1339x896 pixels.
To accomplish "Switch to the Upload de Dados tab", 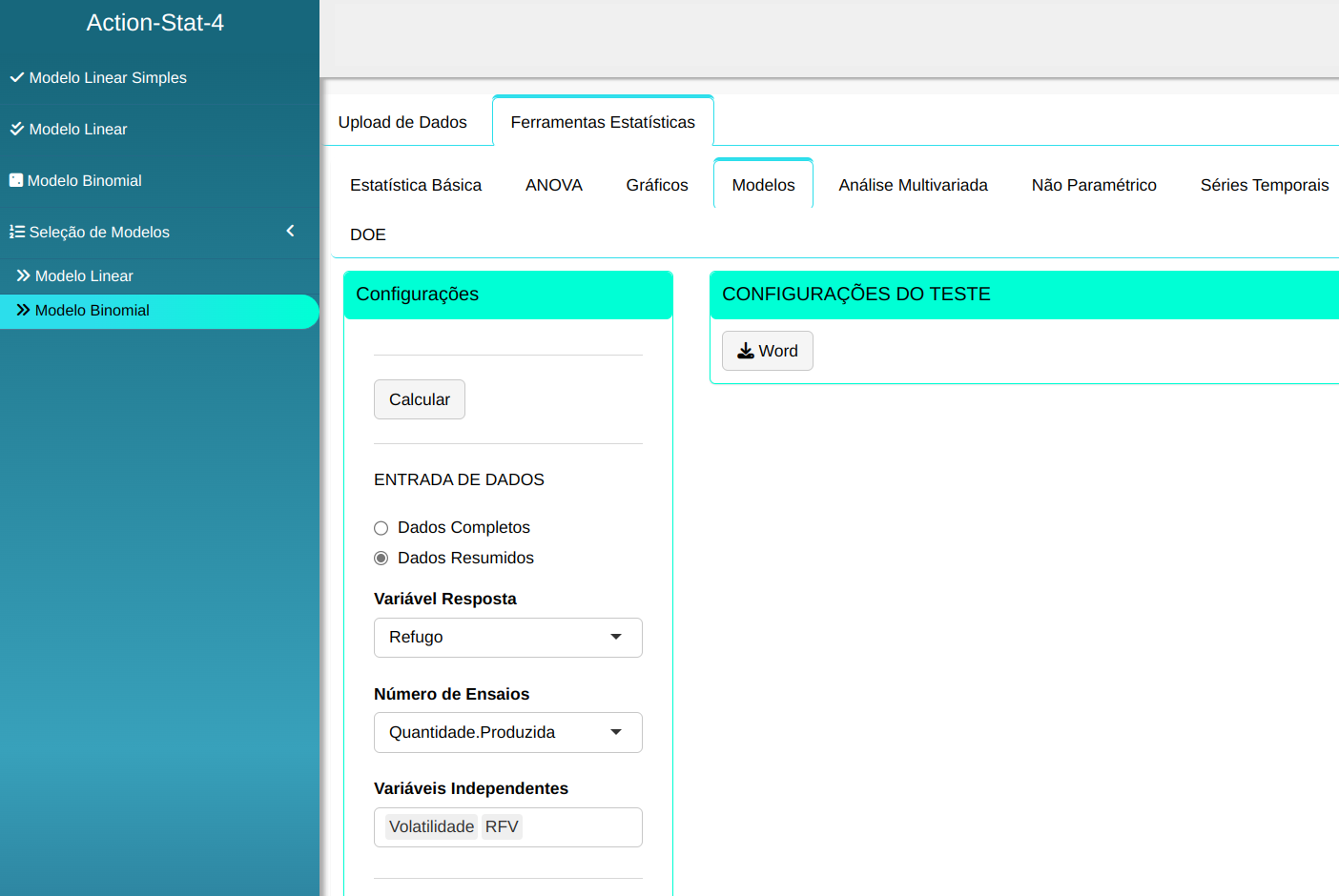I will click(x=402, y=122).
